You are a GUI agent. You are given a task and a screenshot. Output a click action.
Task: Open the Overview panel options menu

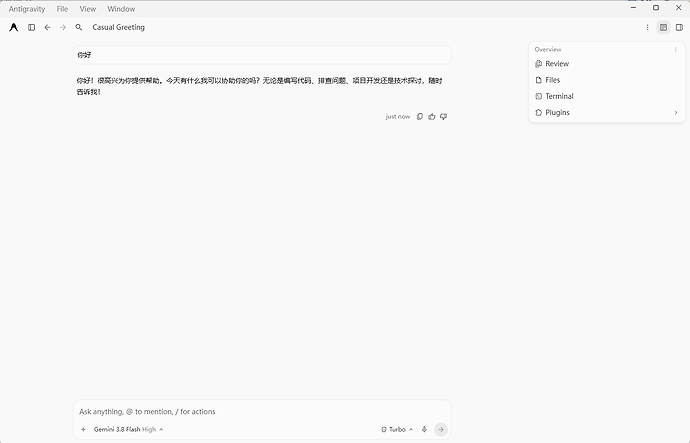point(675,49)
